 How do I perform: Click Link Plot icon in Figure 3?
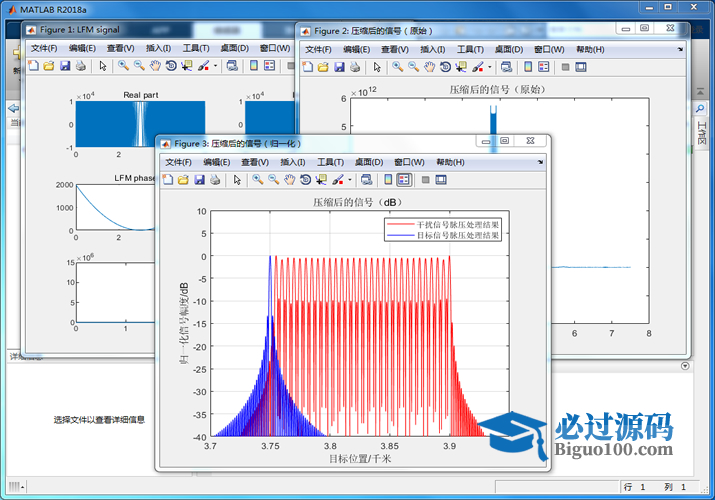click(366, 180)
